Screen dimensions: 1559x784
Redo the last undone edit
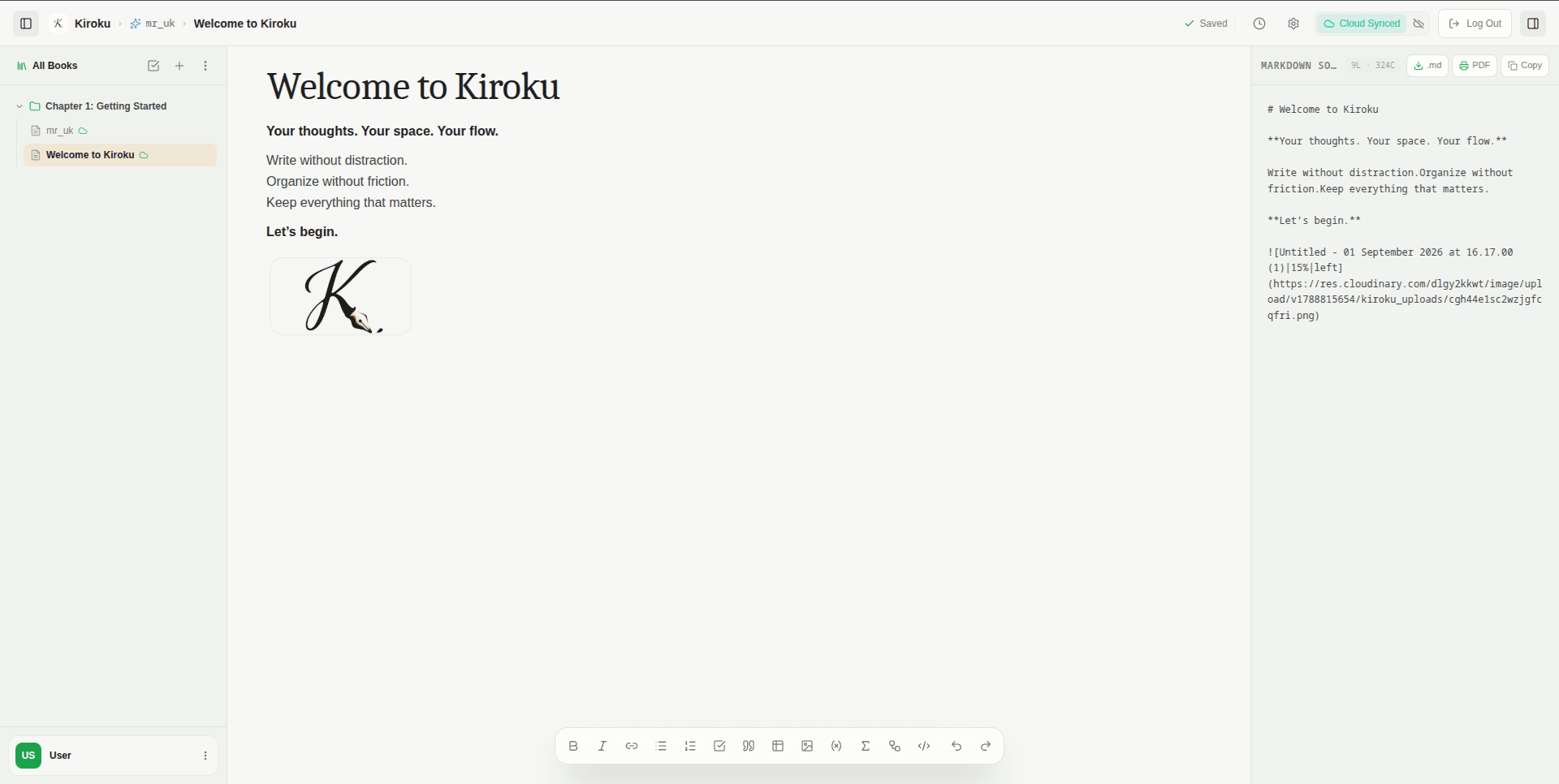(x=986, y=746)
